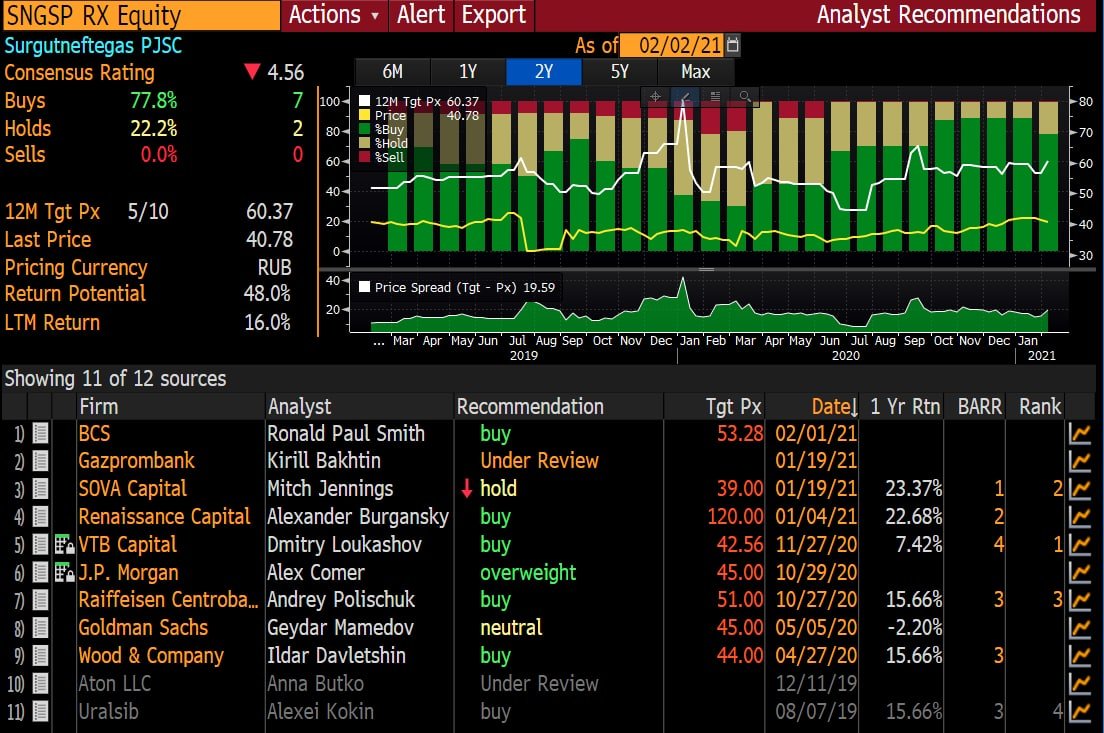Image resolution: width=1104 pixels, height=733 pixels.
Task: Click the As of date field 02/02/21
Action: (x=673, y=45)
